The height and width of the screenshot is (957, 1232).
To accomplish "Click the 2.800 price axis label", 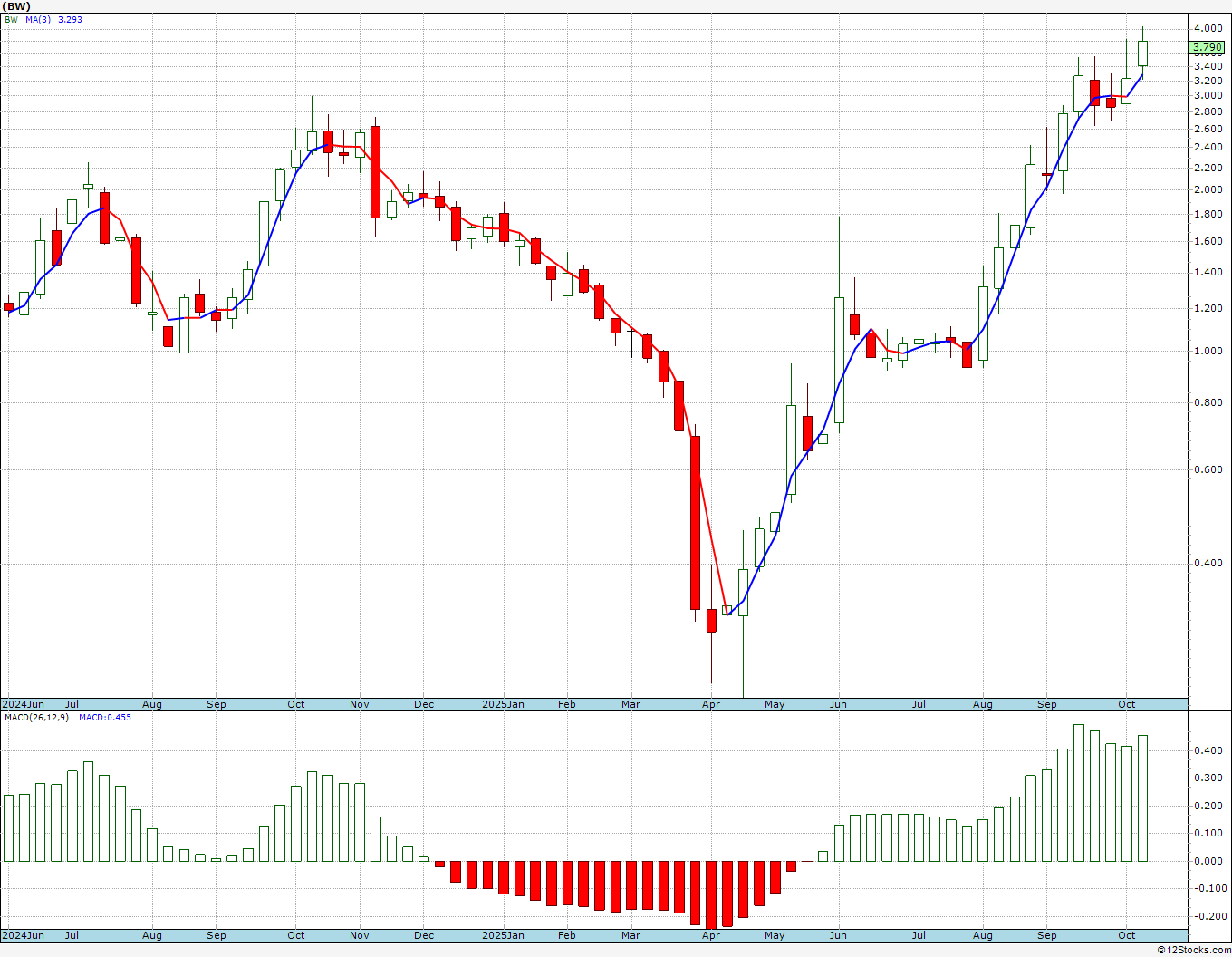I will point(1208,111).
